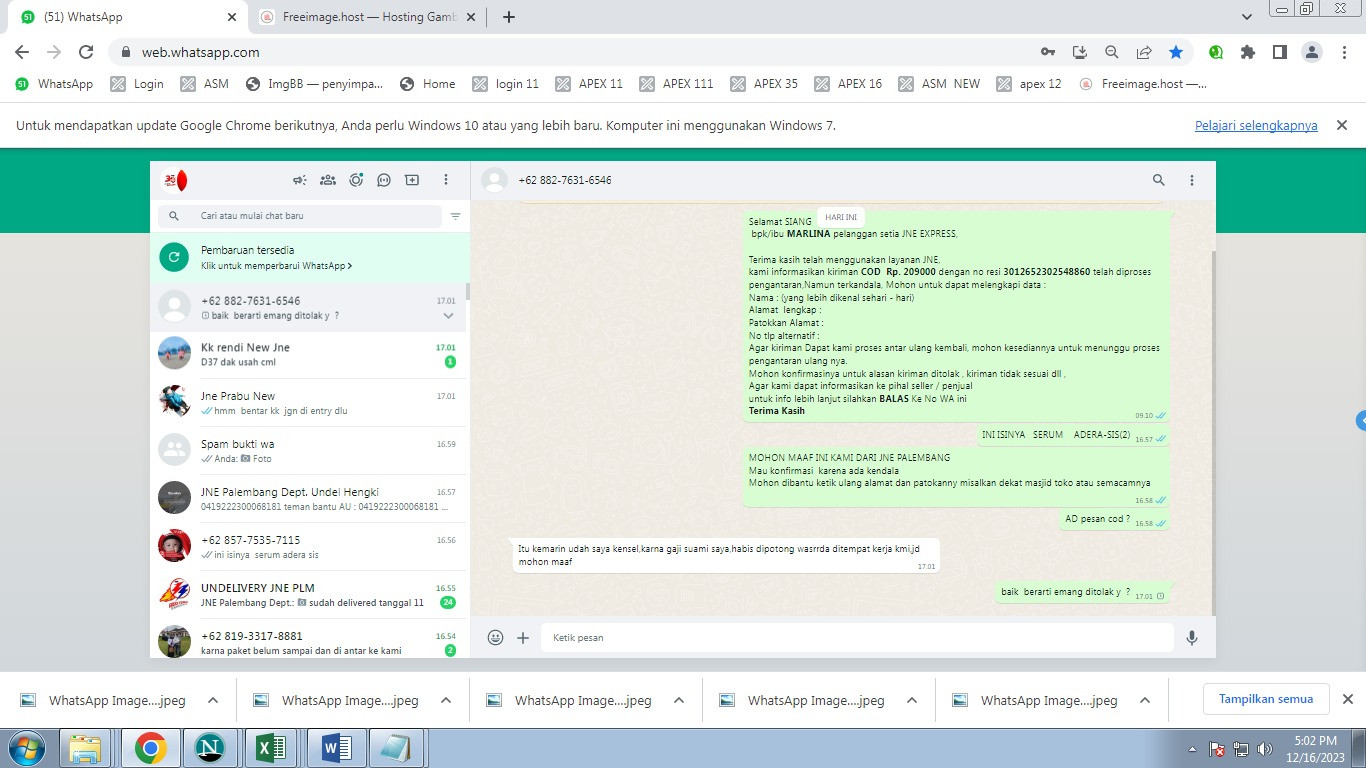Click the Windows Start button
This screenshot has height=768, width=1366.
click(25, 748)
